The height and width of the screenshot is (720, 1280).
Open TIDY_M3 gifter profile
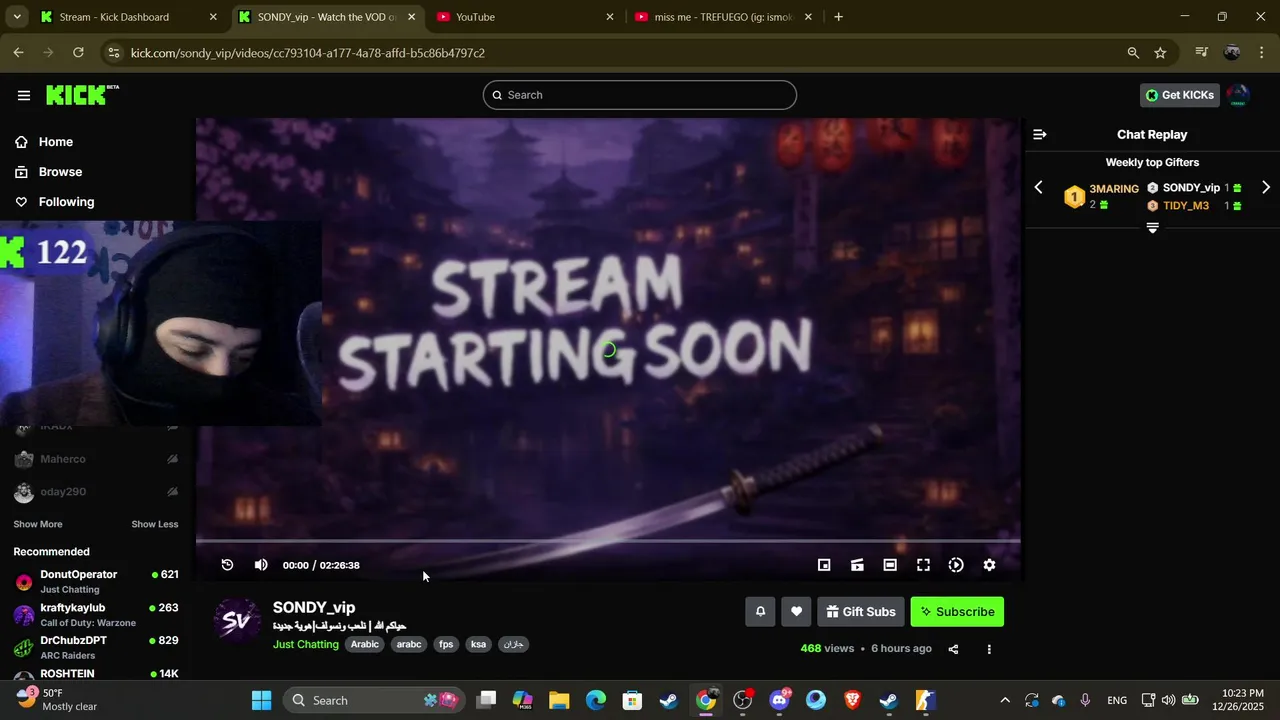point(1186,206)
